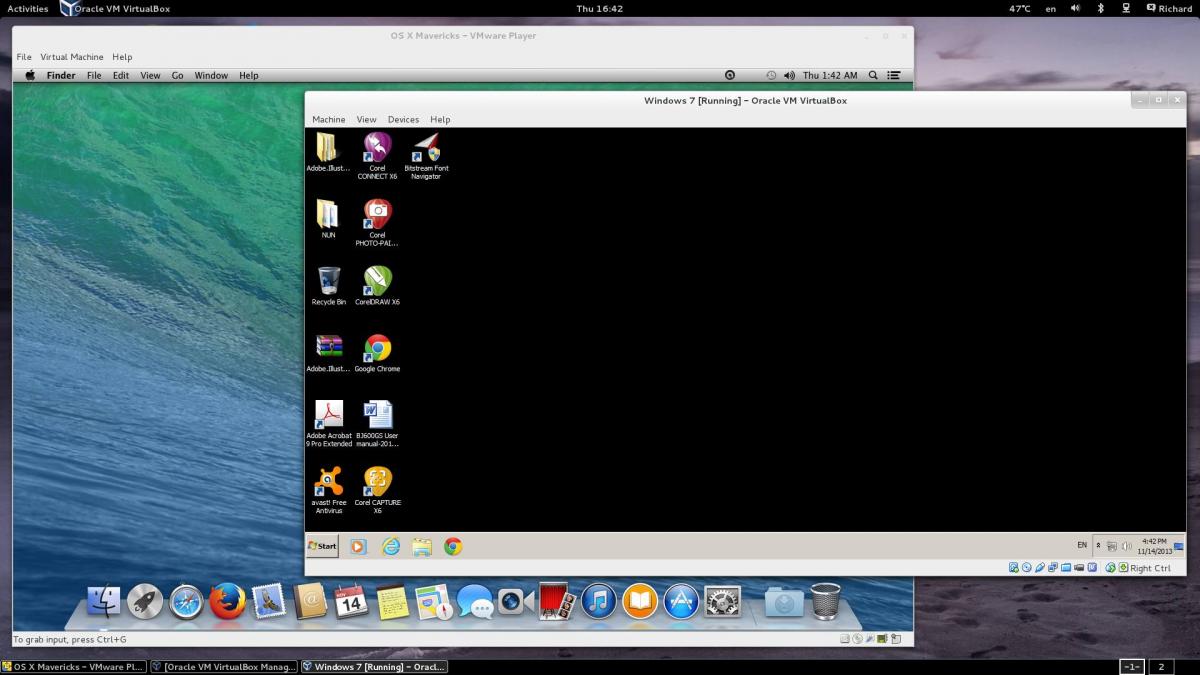The width and height of the screenshot is (1200, 675).
Task: Click the Bluetooth icon in GNOME top bar
Action: (1100, 8)
